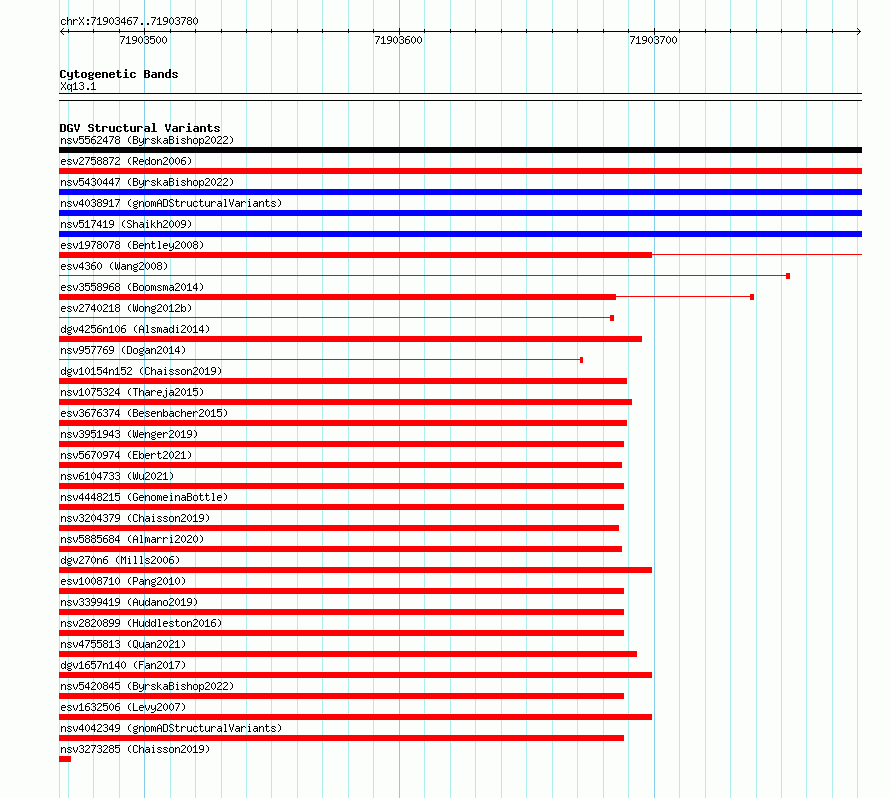This screenshot has height=798, width=890.
Task: Click the red bar under dgv4256n106
Action: (350, 339)
